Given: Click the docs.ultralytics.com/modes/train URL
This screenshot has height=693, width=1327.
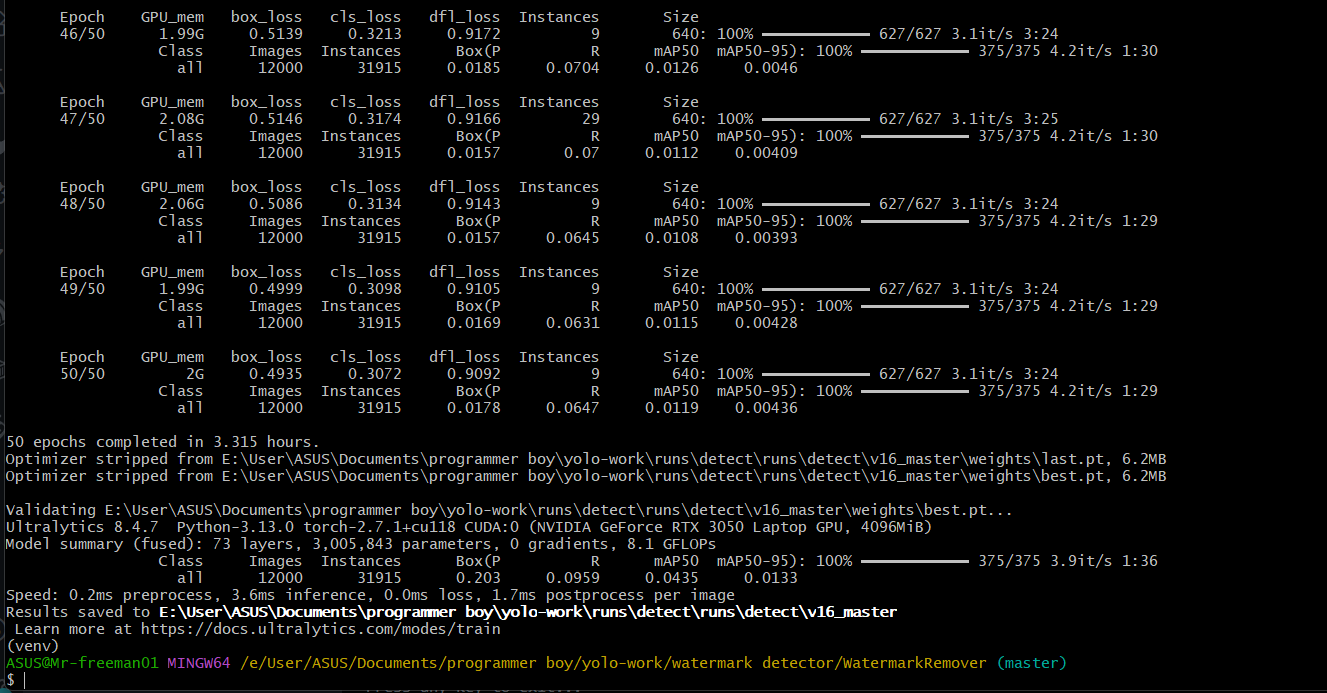Looking at the screenshot, I should point(320,629).
